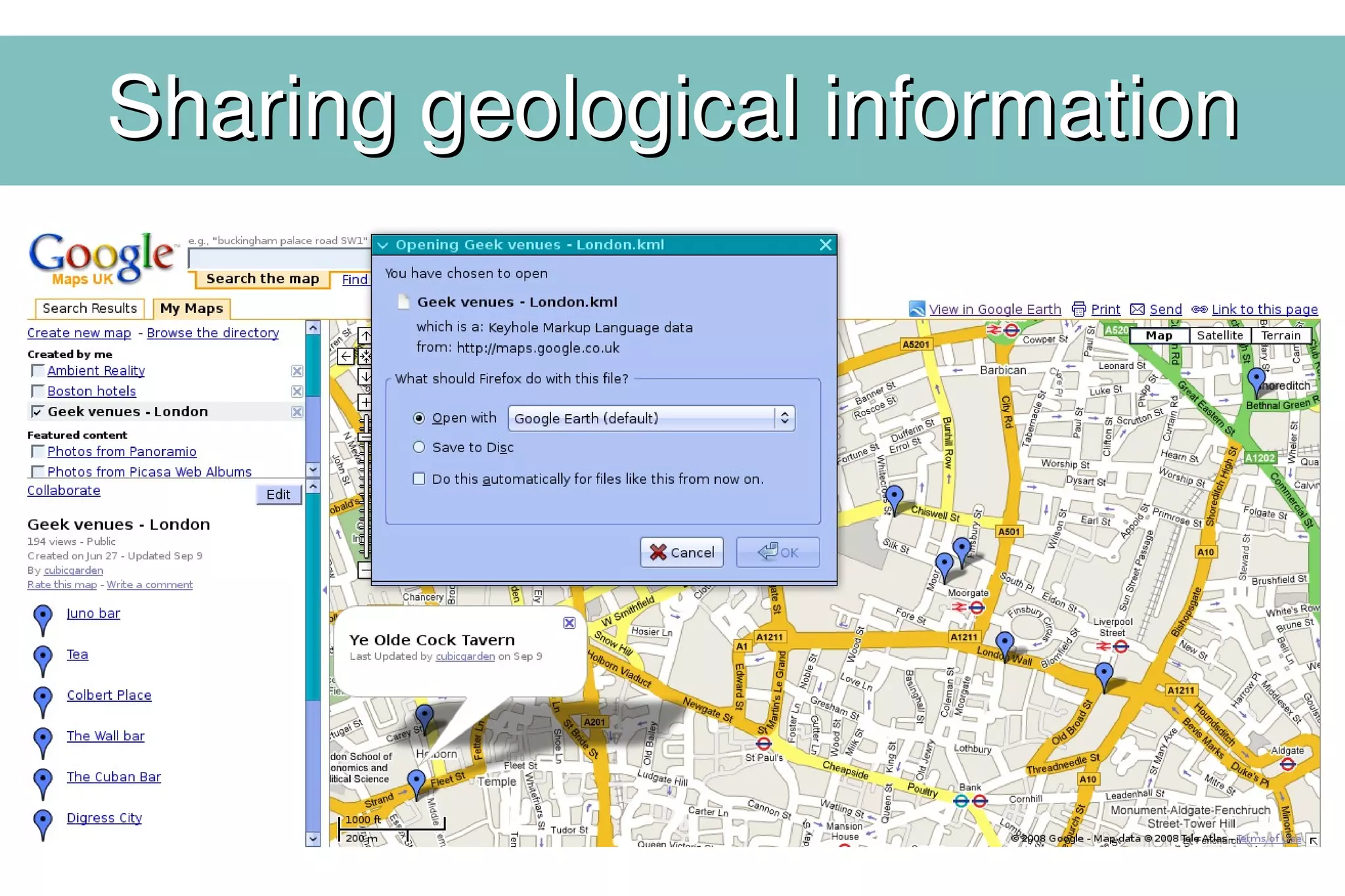Click the View in Google Earth icon
Screen dimensions: 1345x896
[x=917, y=309]
